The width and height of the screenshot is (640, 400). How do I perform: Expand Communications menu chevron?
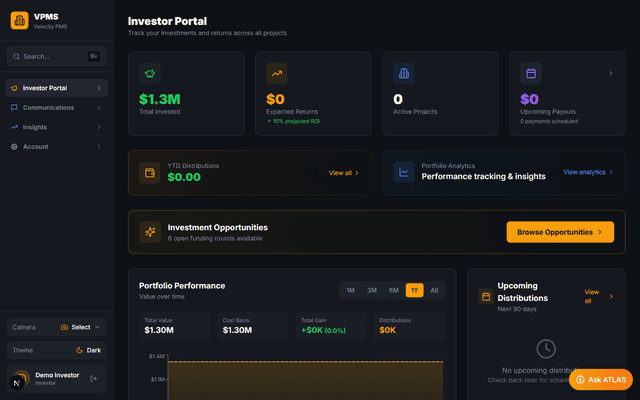point(99,107)
